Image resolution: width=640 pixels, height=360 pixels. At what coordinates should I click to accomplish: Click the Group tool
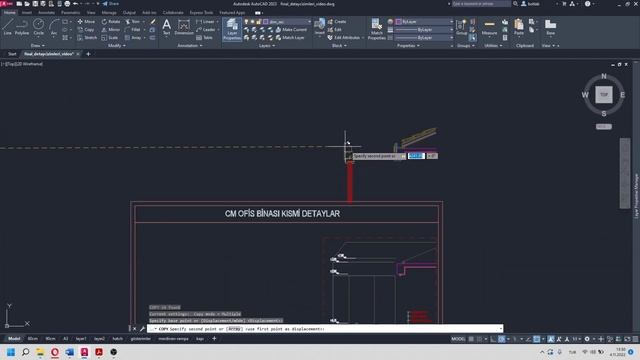coord(461,27)
